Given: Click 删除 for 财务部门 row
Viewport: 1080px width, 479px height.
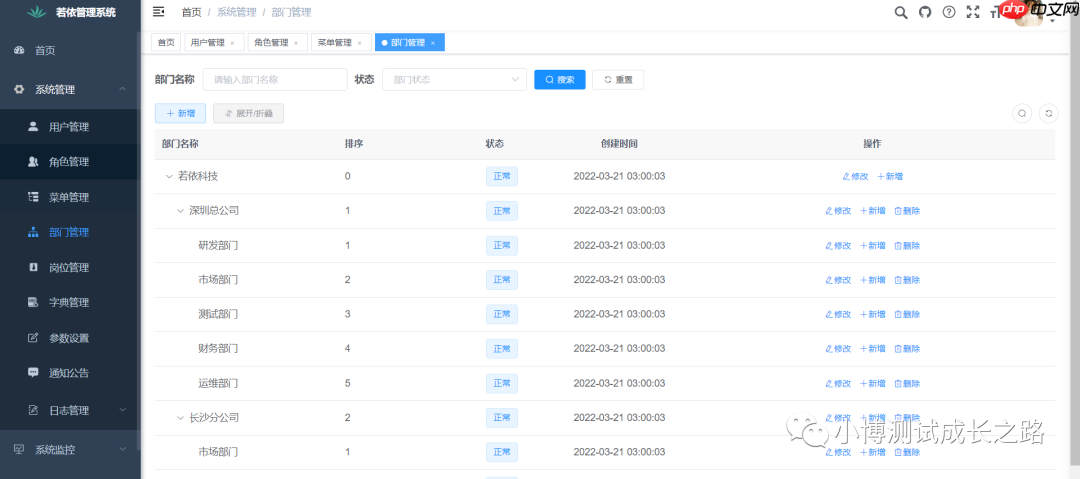Looking at the screenshot, I should tap(907, 349).
